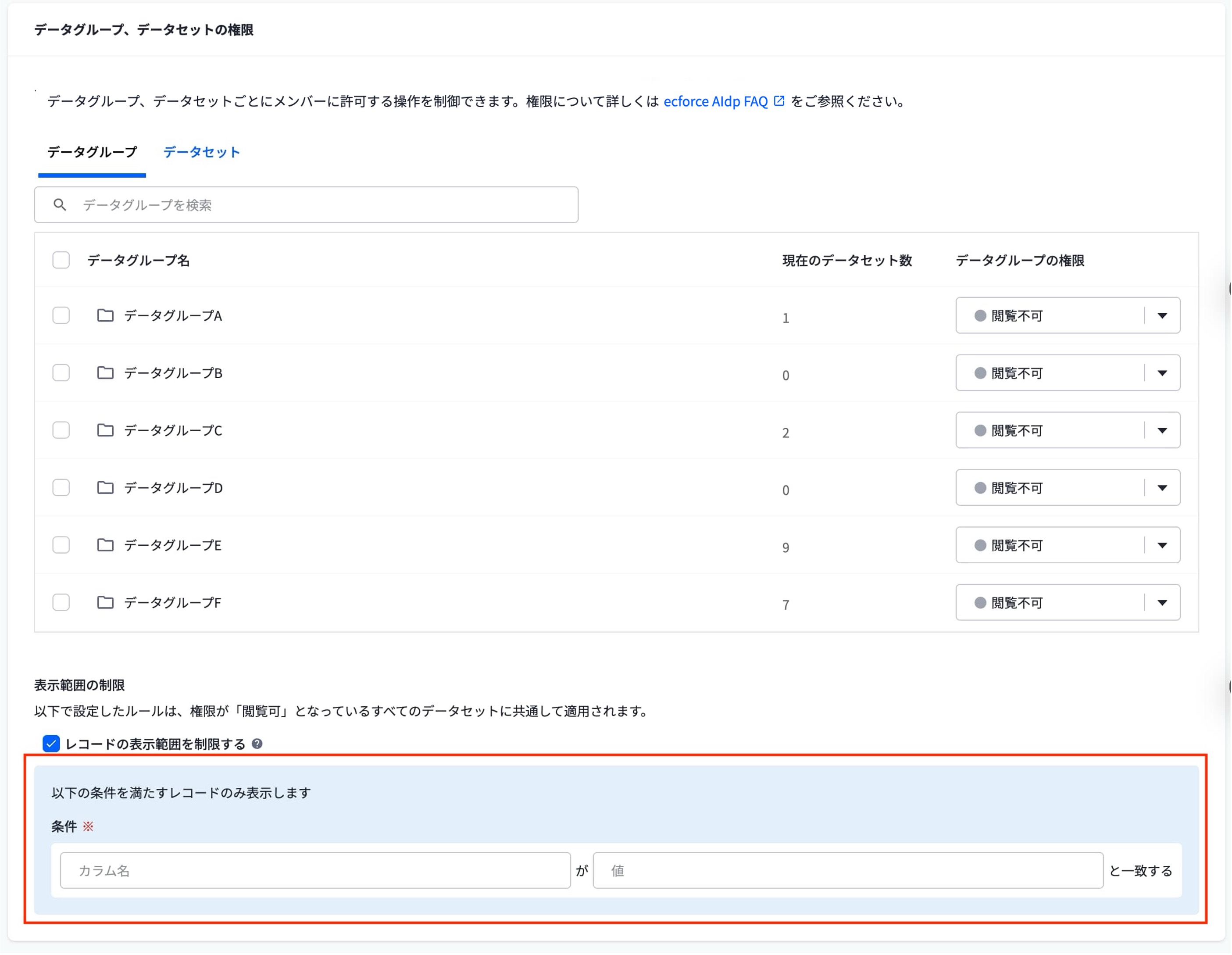Click the データグループ名 column header

(138, 260)
